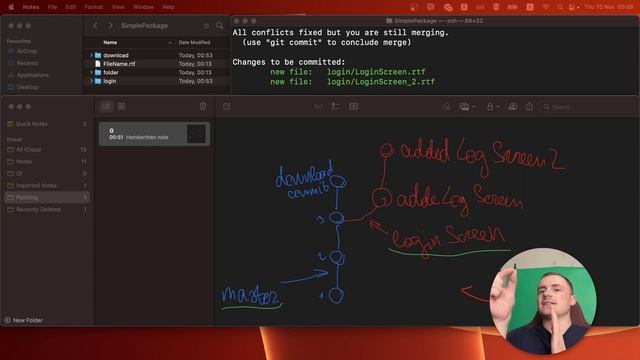The width and height of the screenshot is (640, 360).
Task: Open the View menu
Action: [118, 7]
